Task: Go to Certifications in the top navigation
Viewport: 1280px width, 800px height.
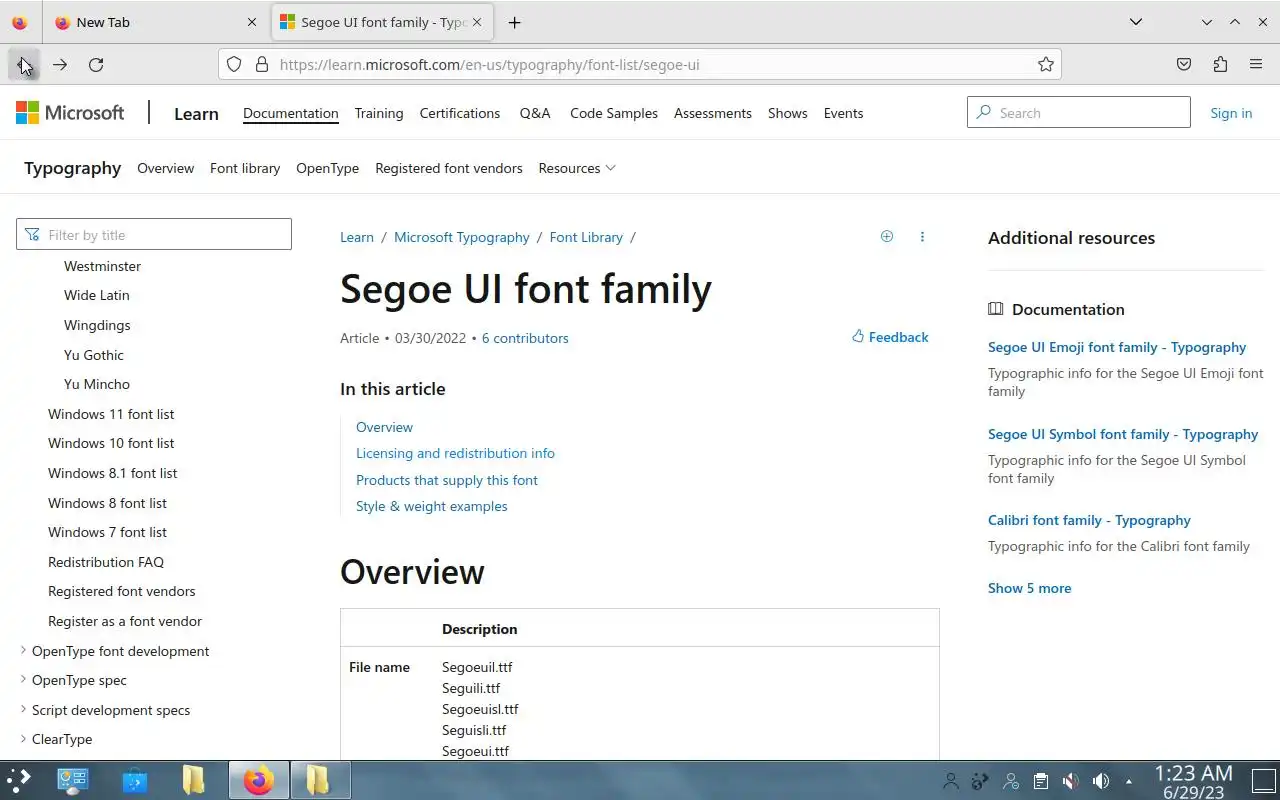Action: [x=460, y=113]
